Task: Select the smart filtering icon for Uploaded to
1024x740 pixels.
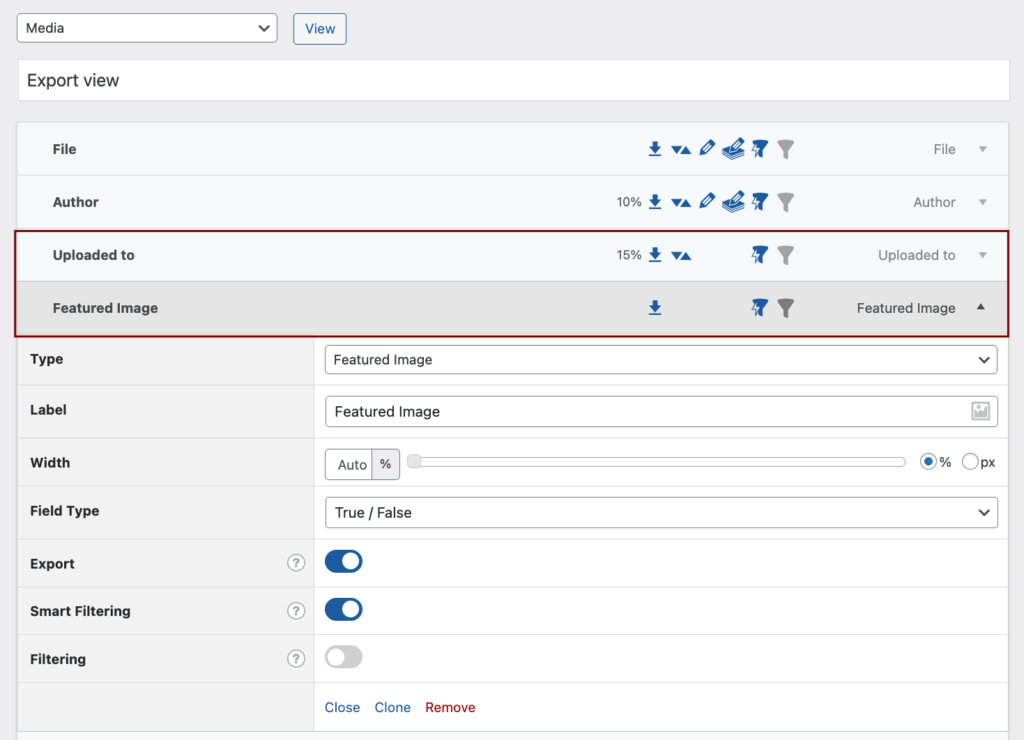Action: (759, 255)
